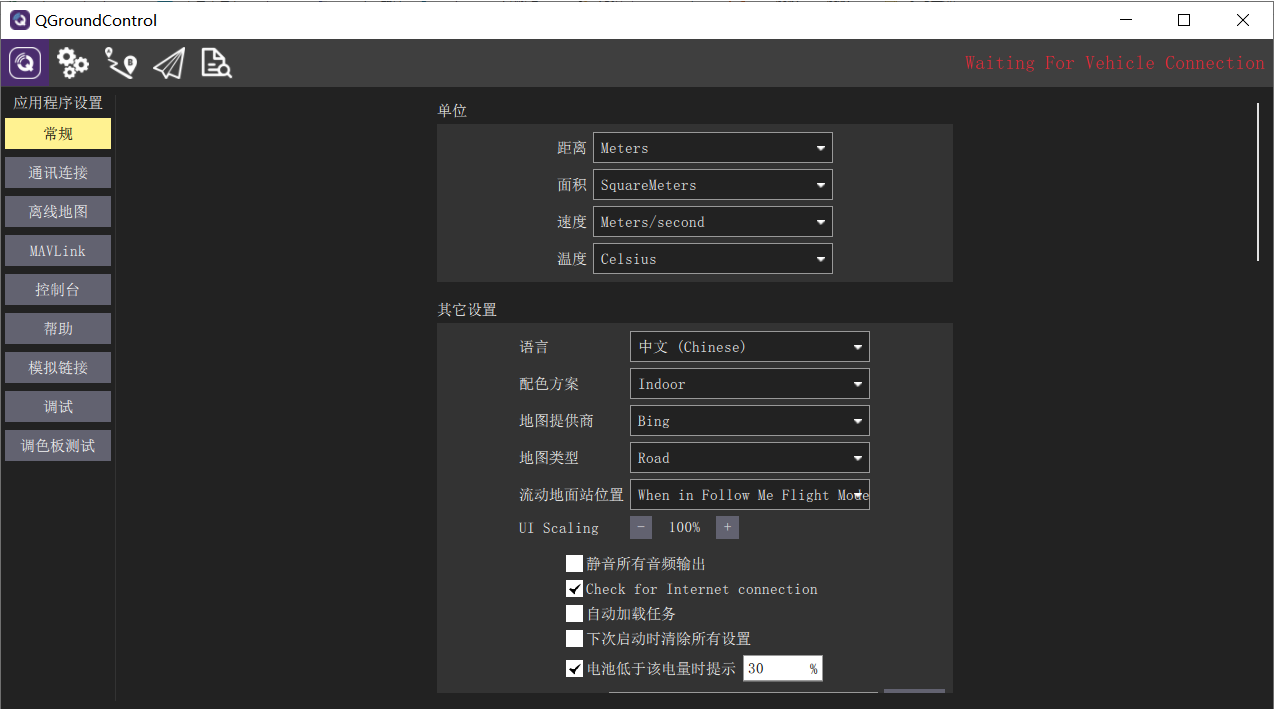Open the 地图类型 Road dropdown

pyautogui.click(x=749, y=457)
